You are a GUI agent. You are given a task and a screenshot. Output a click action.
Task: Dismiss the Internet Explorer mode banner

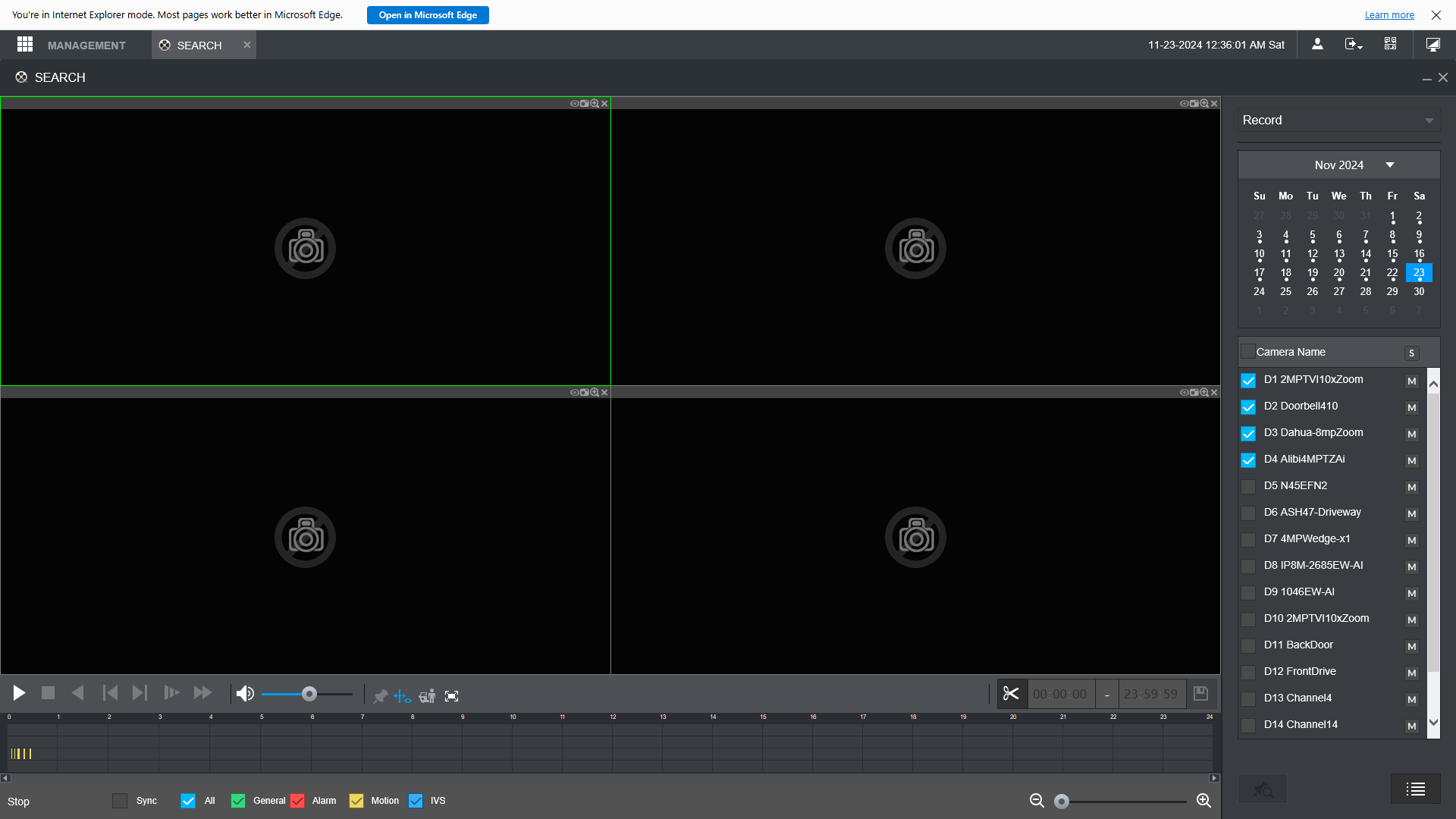coord(1436,15)
